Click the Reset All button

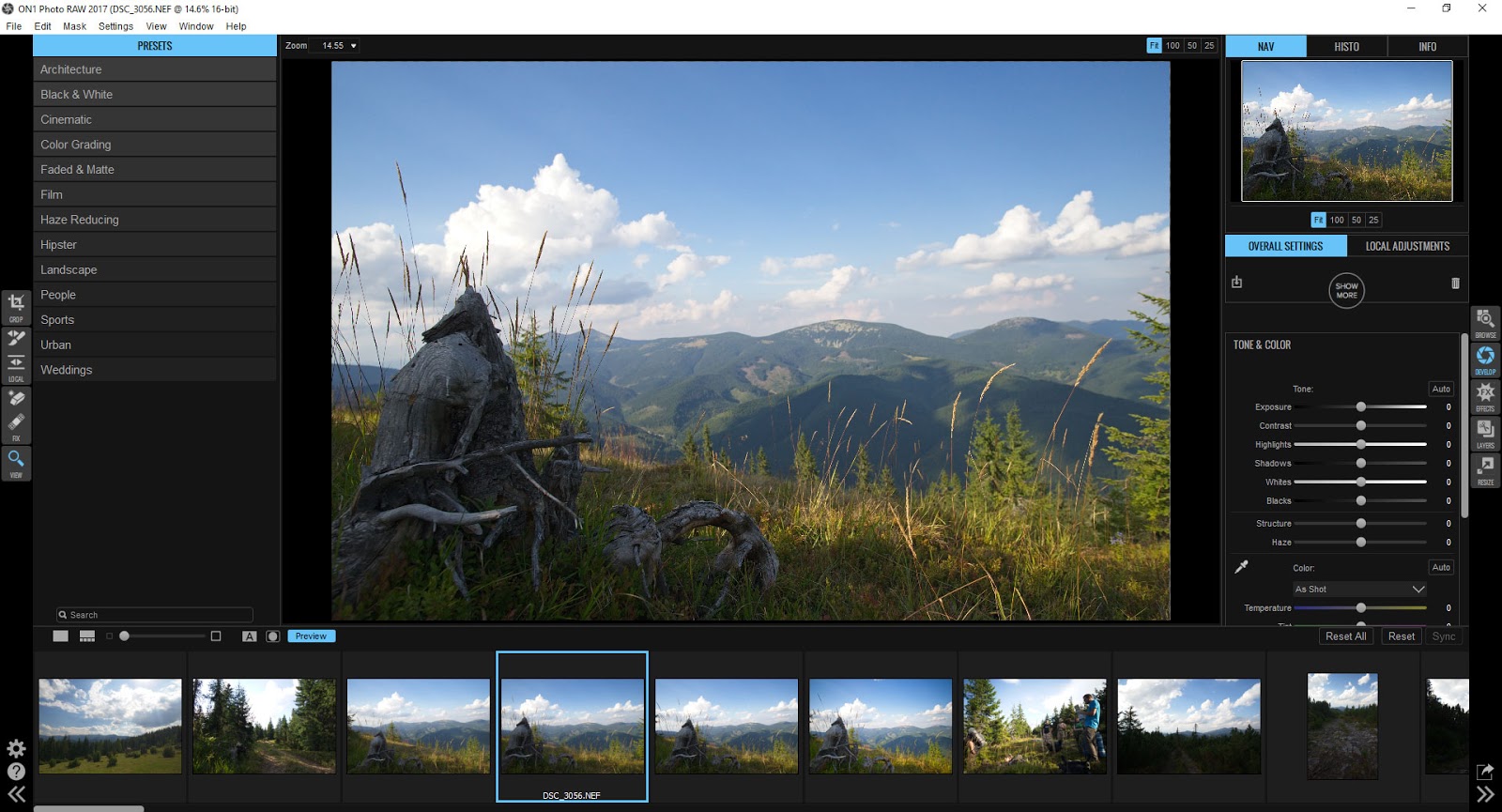(x=1345, y=636)
